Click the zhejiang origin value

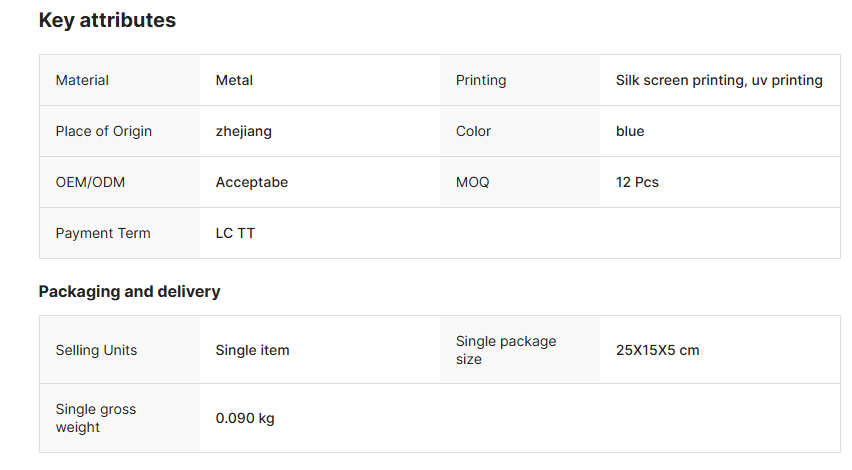[243, 131]
